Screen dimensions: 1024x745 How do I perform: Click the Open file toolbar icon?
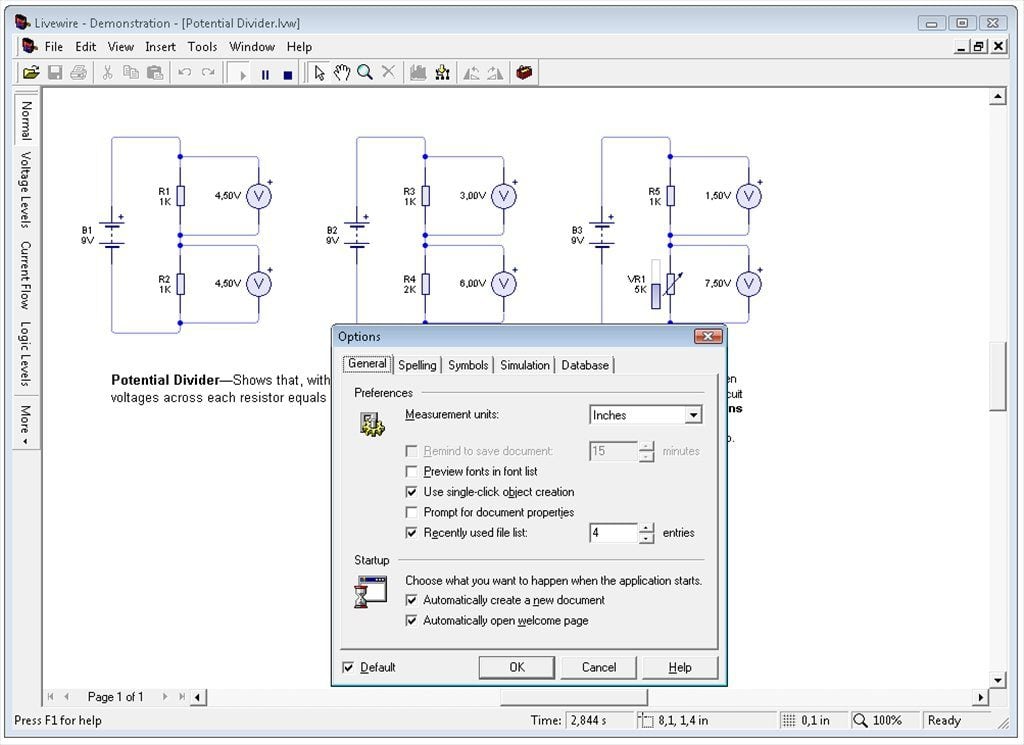point(31,73)
